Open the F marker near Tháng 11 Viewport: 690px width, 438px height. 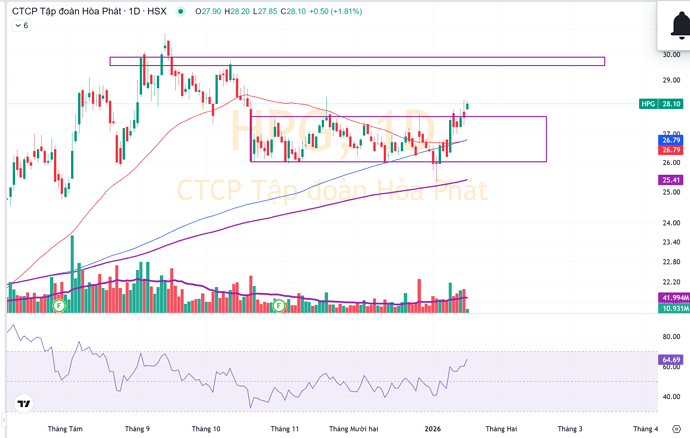[x=279, y=305]
